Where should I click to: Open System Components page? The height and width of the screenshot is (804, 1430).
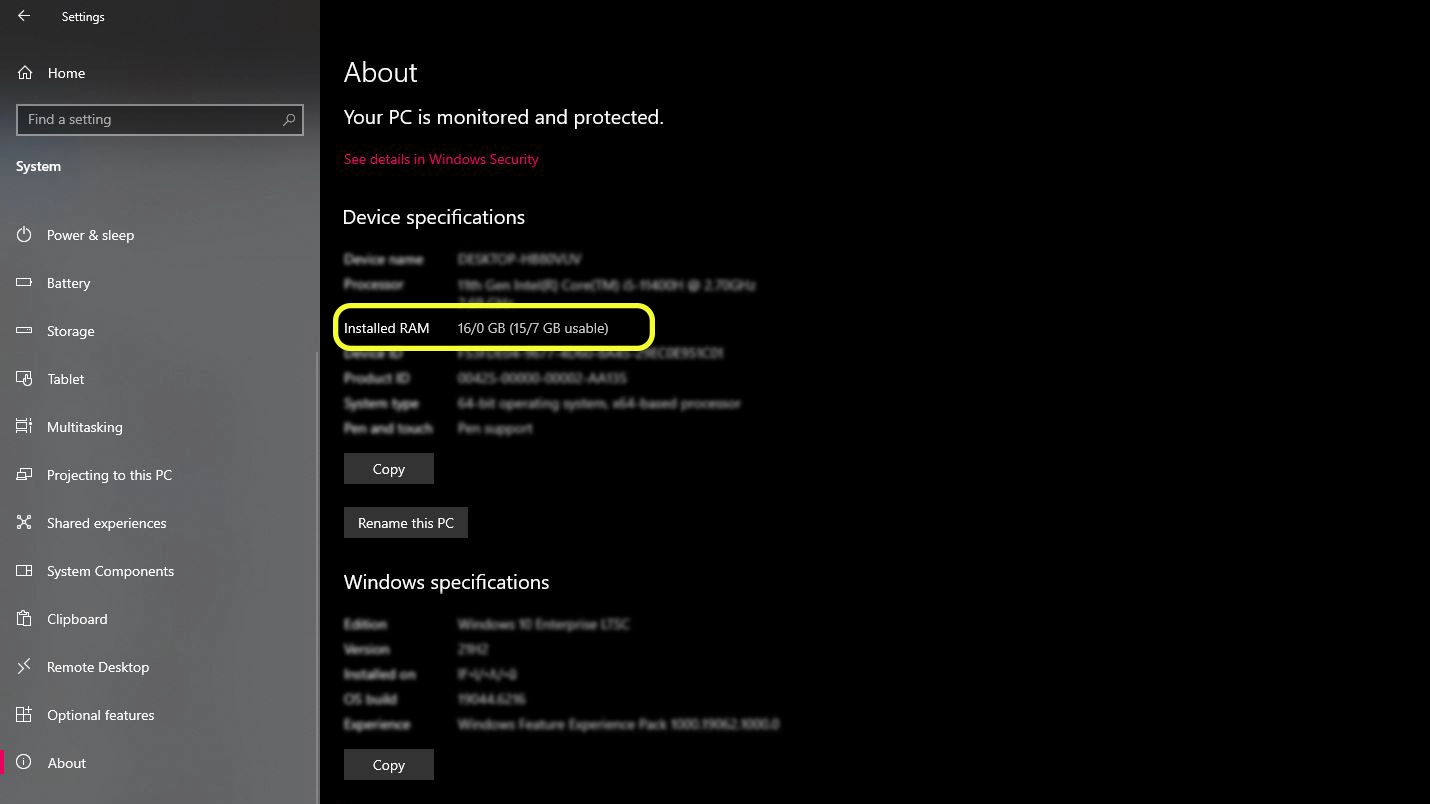(x=110, y=571)
